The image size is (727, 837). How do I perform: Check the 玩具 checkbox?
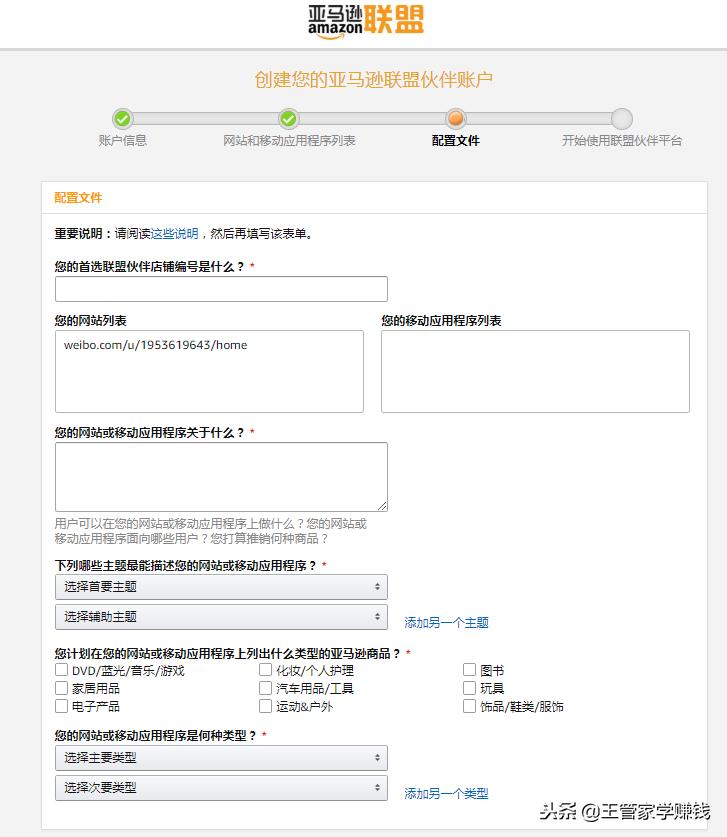pyautogui.click(x=469, y=688)
